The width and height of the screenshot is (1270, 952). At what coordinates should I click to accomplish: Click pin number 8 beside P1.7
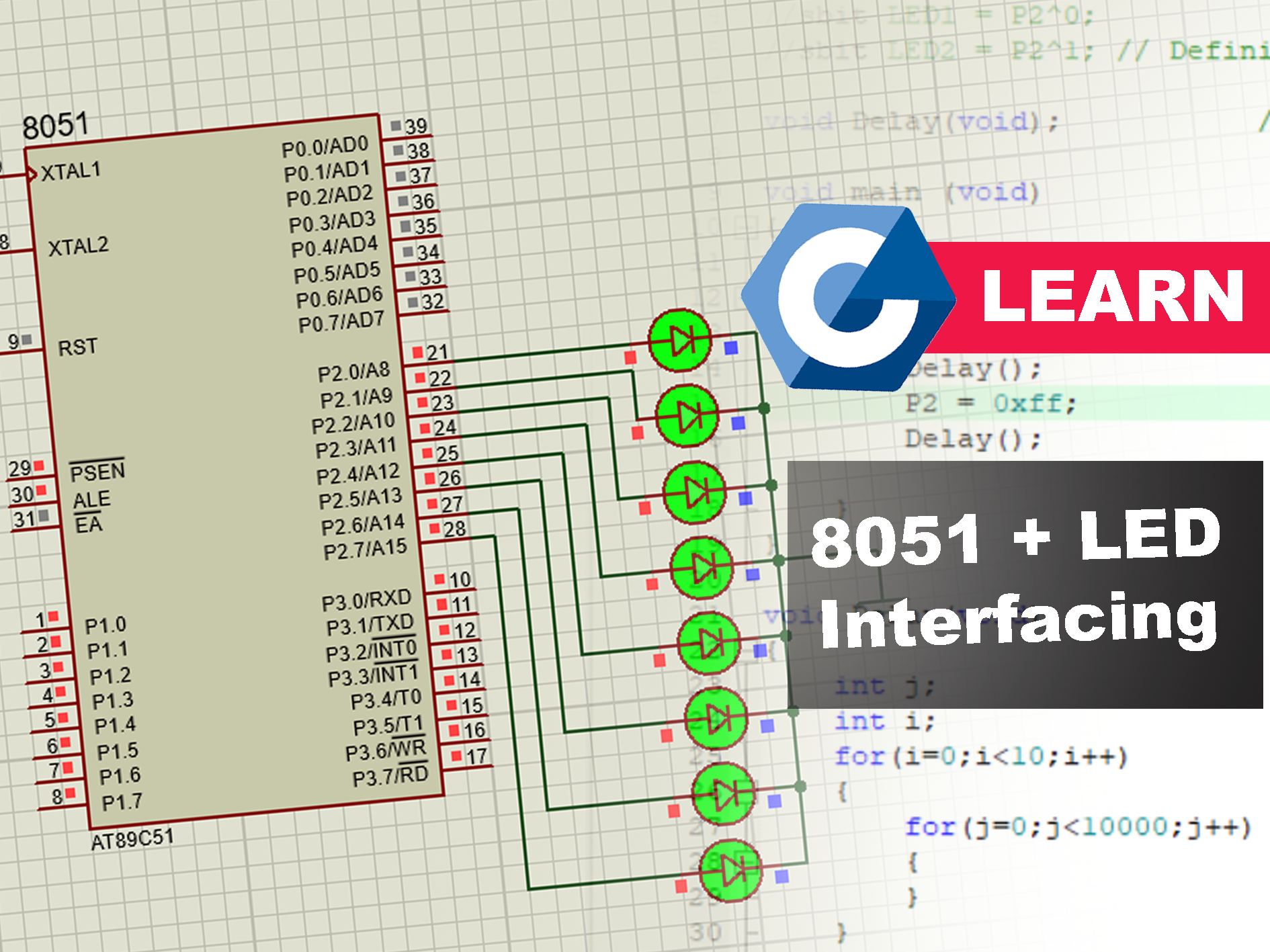64,796
